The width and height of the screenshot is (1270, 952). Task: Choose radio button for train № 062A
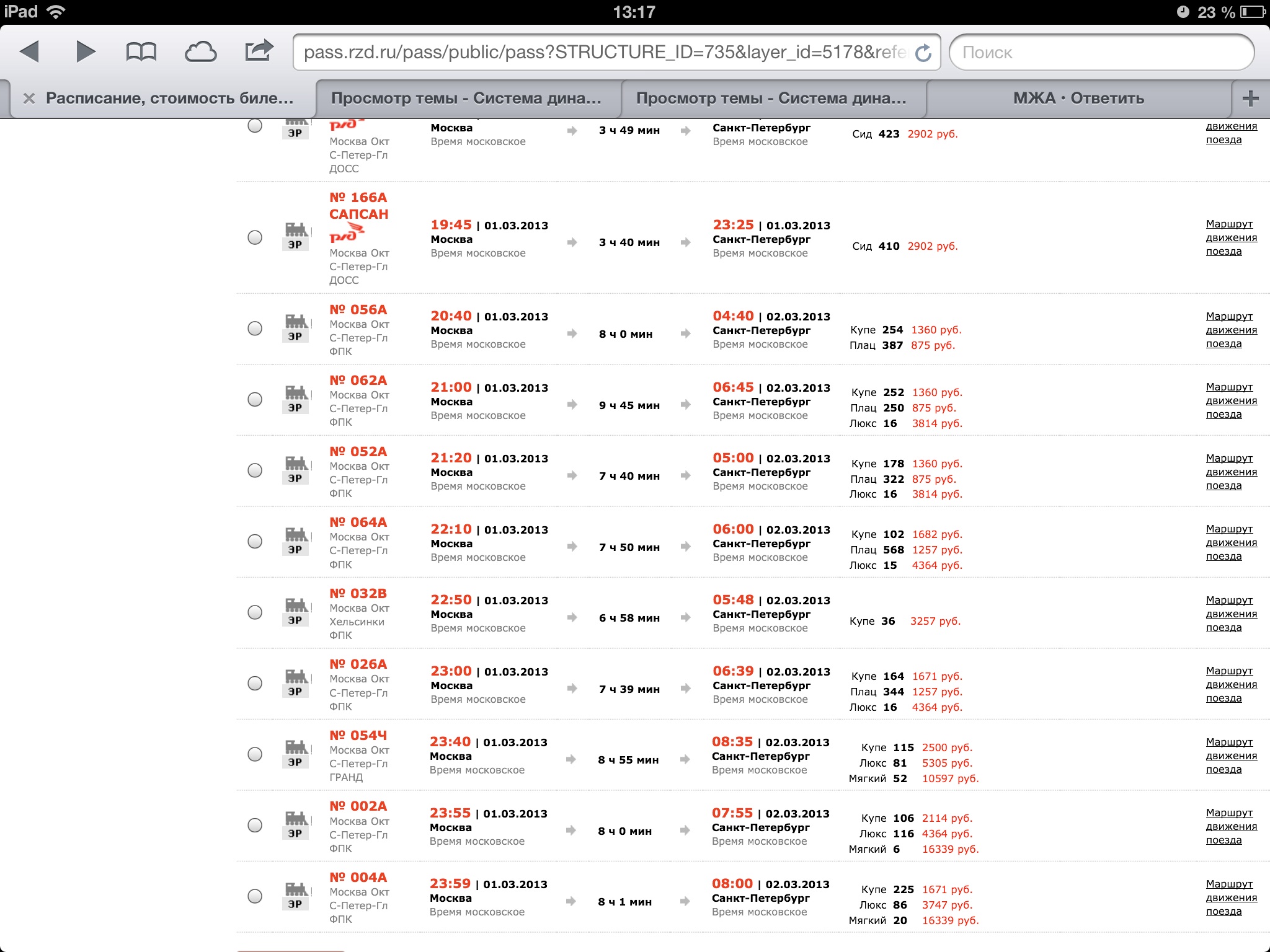(x=255, y=399)
